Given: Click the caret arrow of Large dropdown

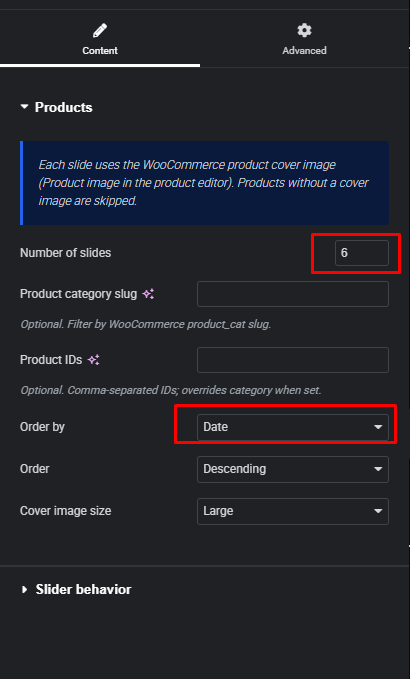Looking at the screenshot, I should pos(378,511).
